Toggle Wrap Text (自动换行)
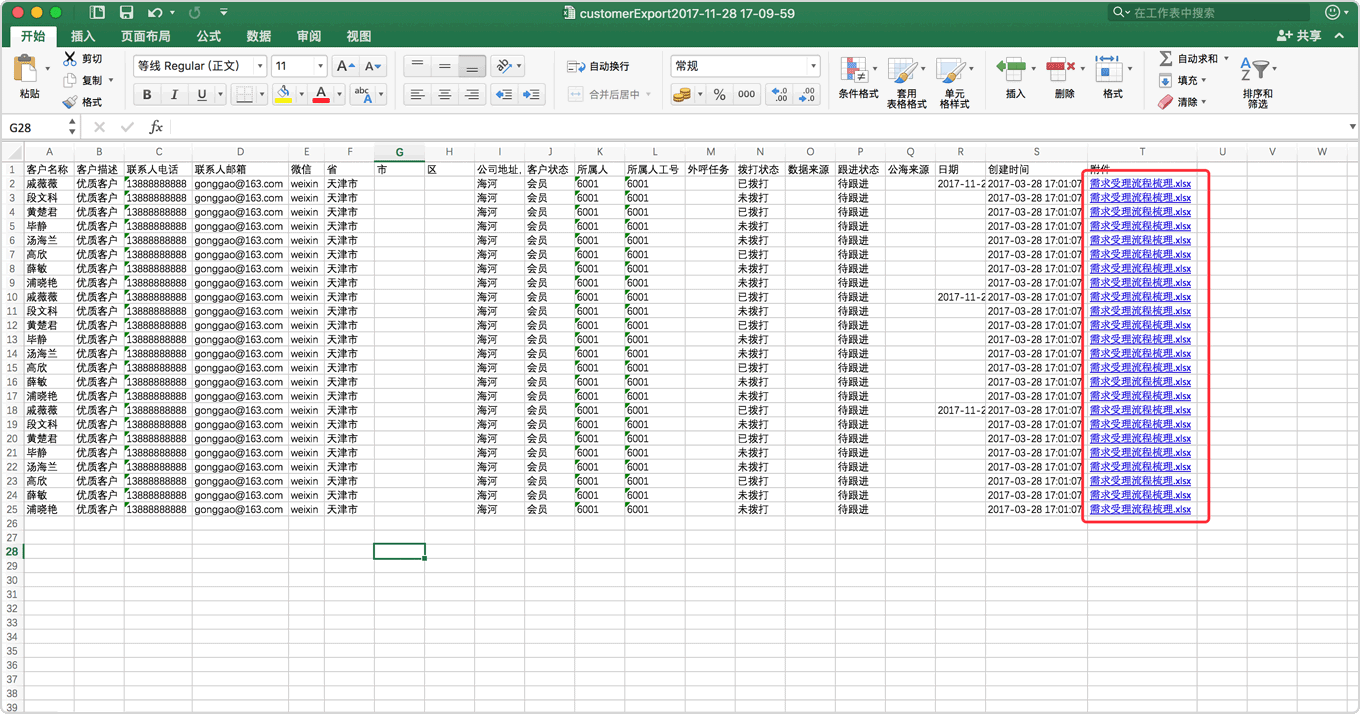 [x=598, y=66]
